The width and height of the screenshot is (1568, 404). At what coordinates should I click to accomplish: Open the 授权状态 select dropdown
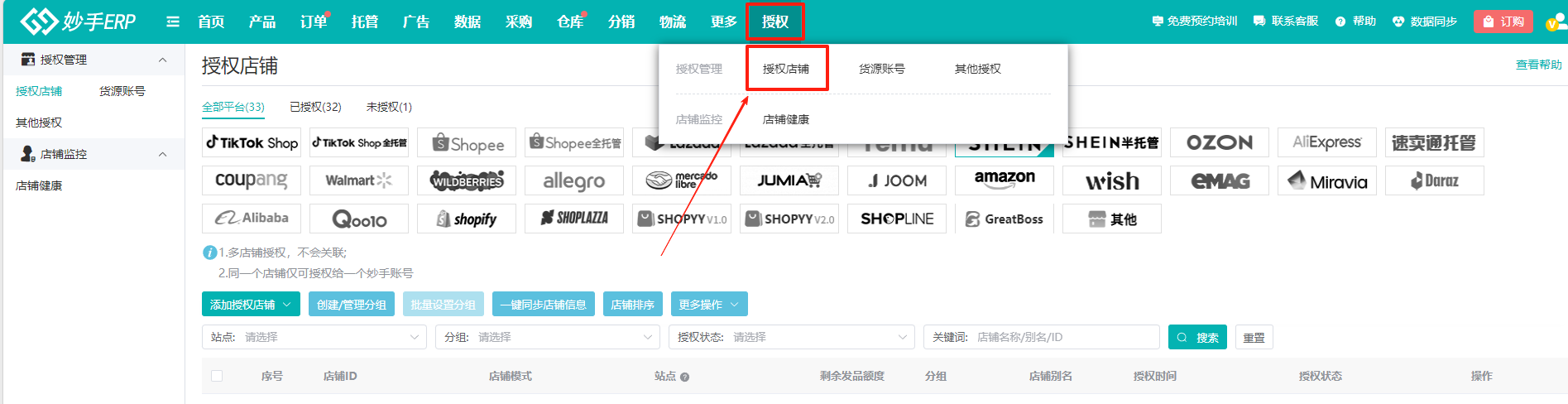pos(791,337)
